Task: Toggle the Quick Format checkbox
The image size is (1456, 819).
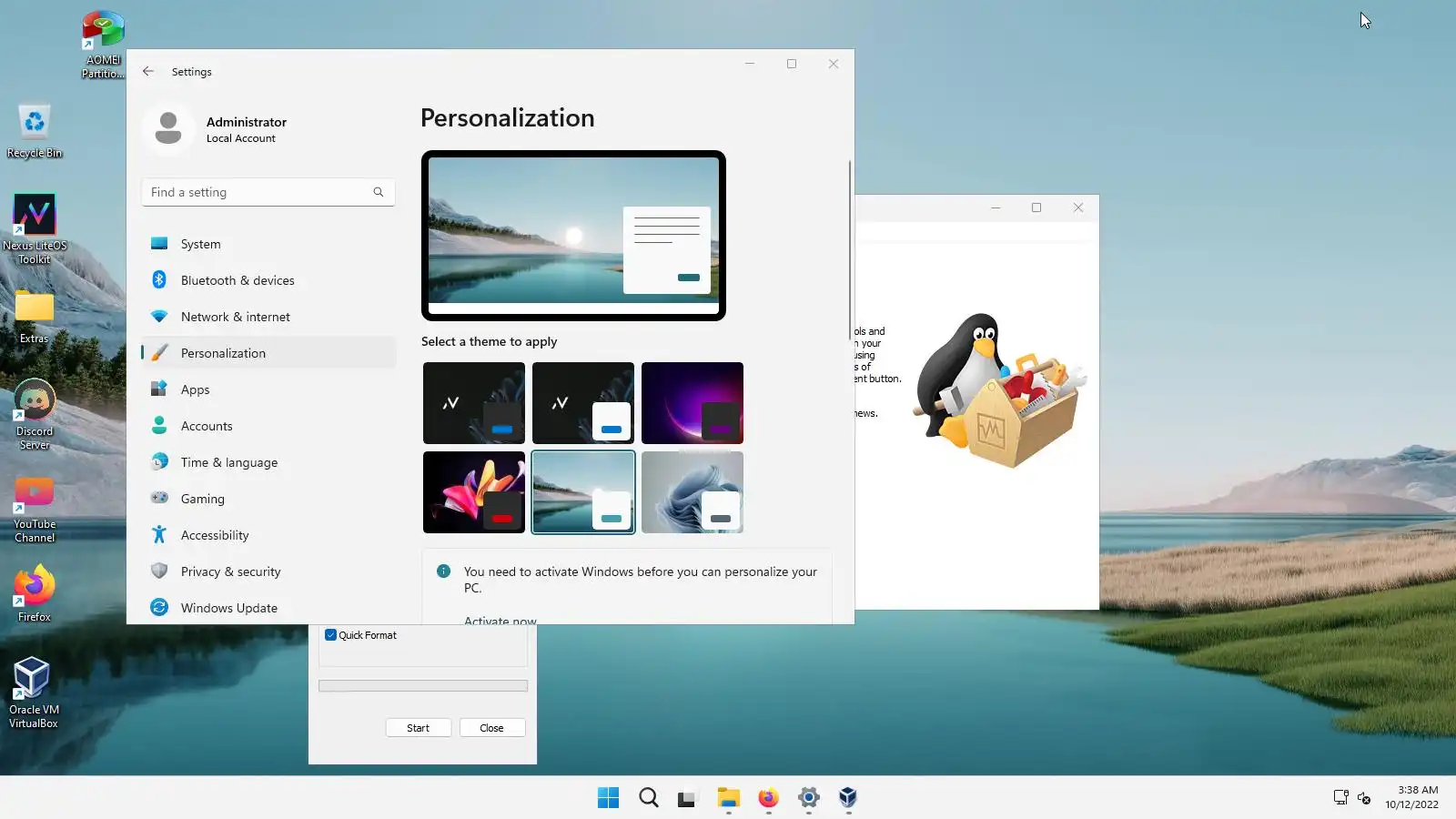Action: 331,635
